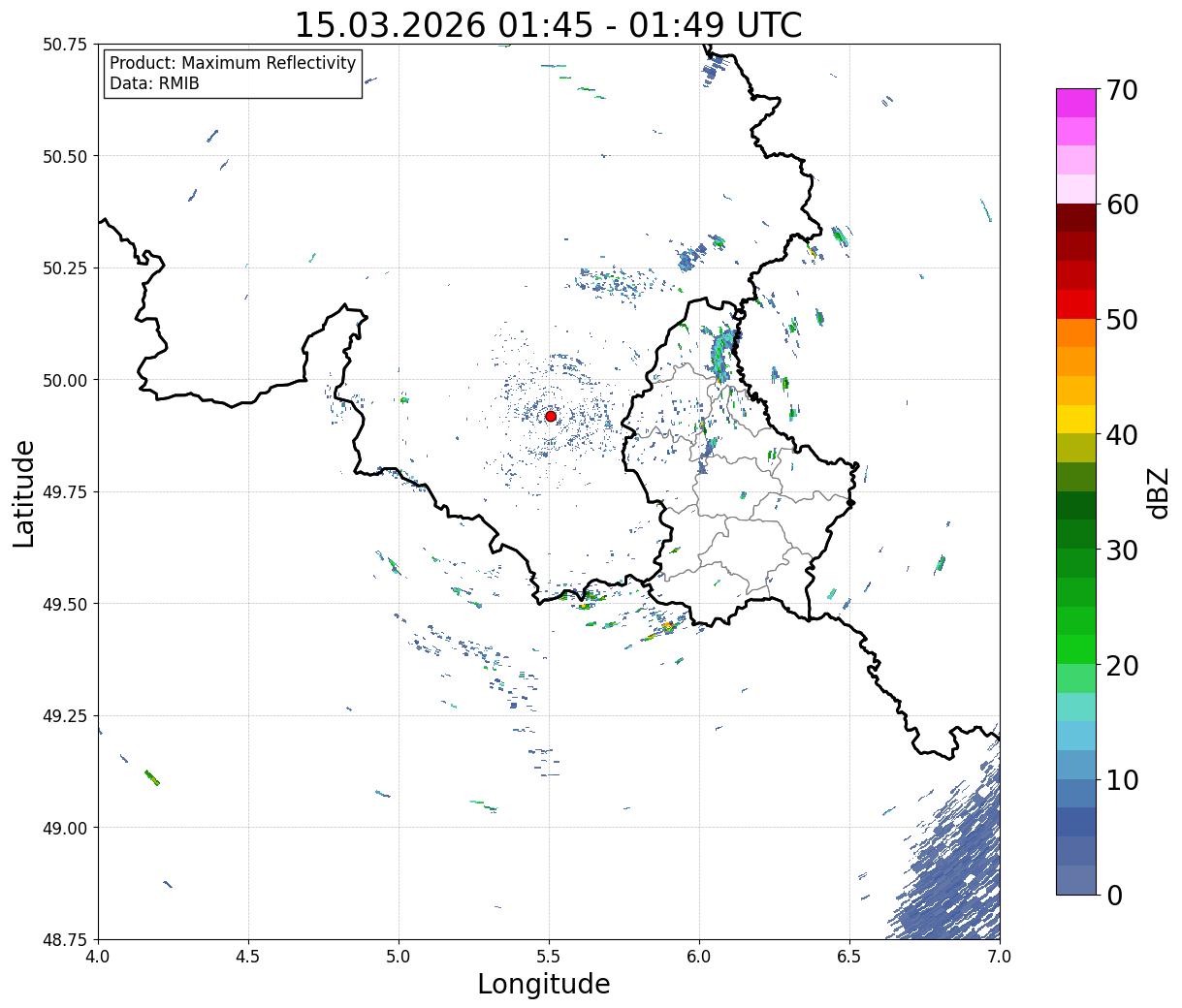The image size is (1182, 1008).
Task: Click the plot title date and time
Action: [x=548, y=24]
